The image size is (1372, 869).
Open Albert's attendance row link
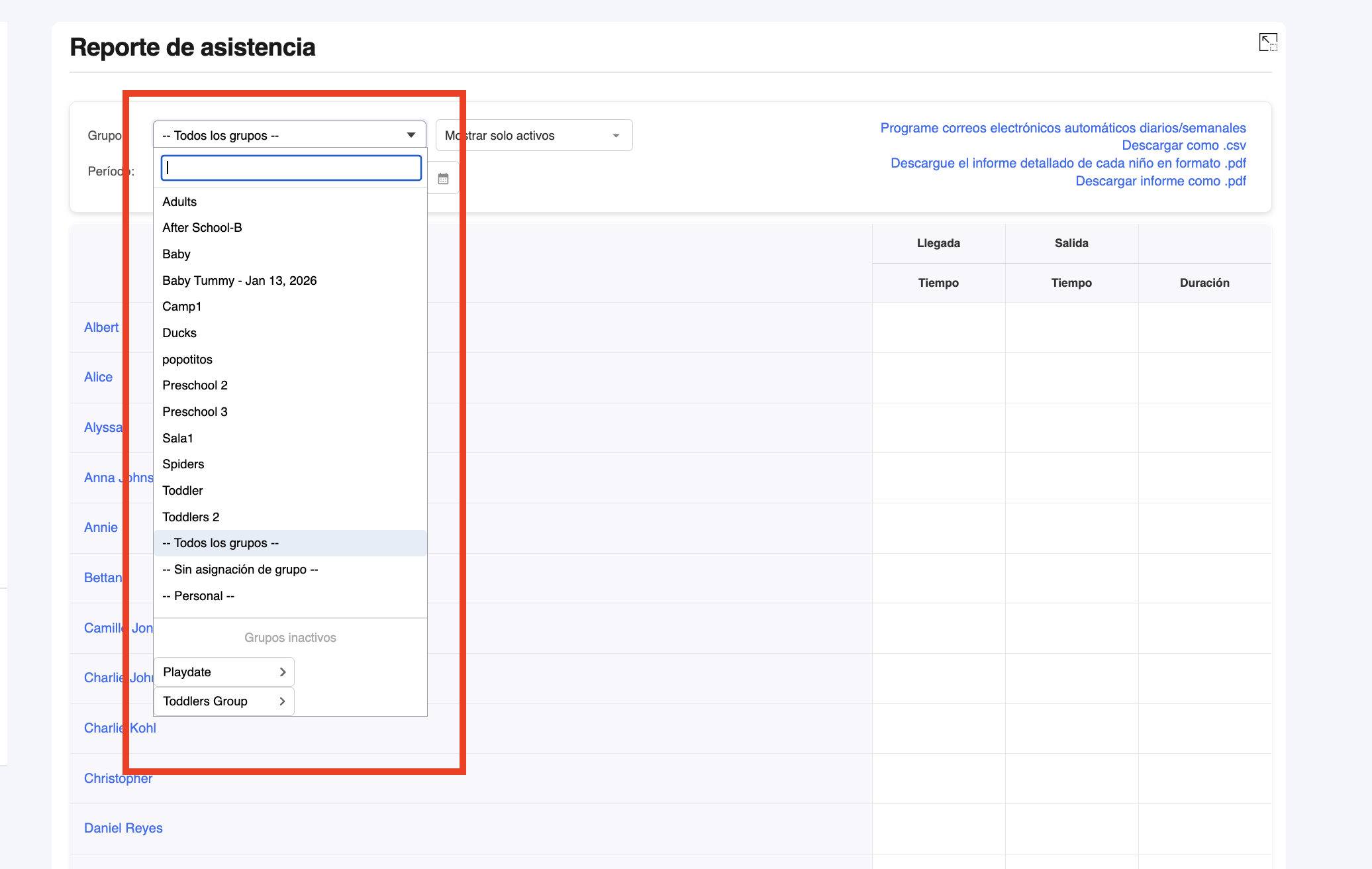(x=101, y=327)
